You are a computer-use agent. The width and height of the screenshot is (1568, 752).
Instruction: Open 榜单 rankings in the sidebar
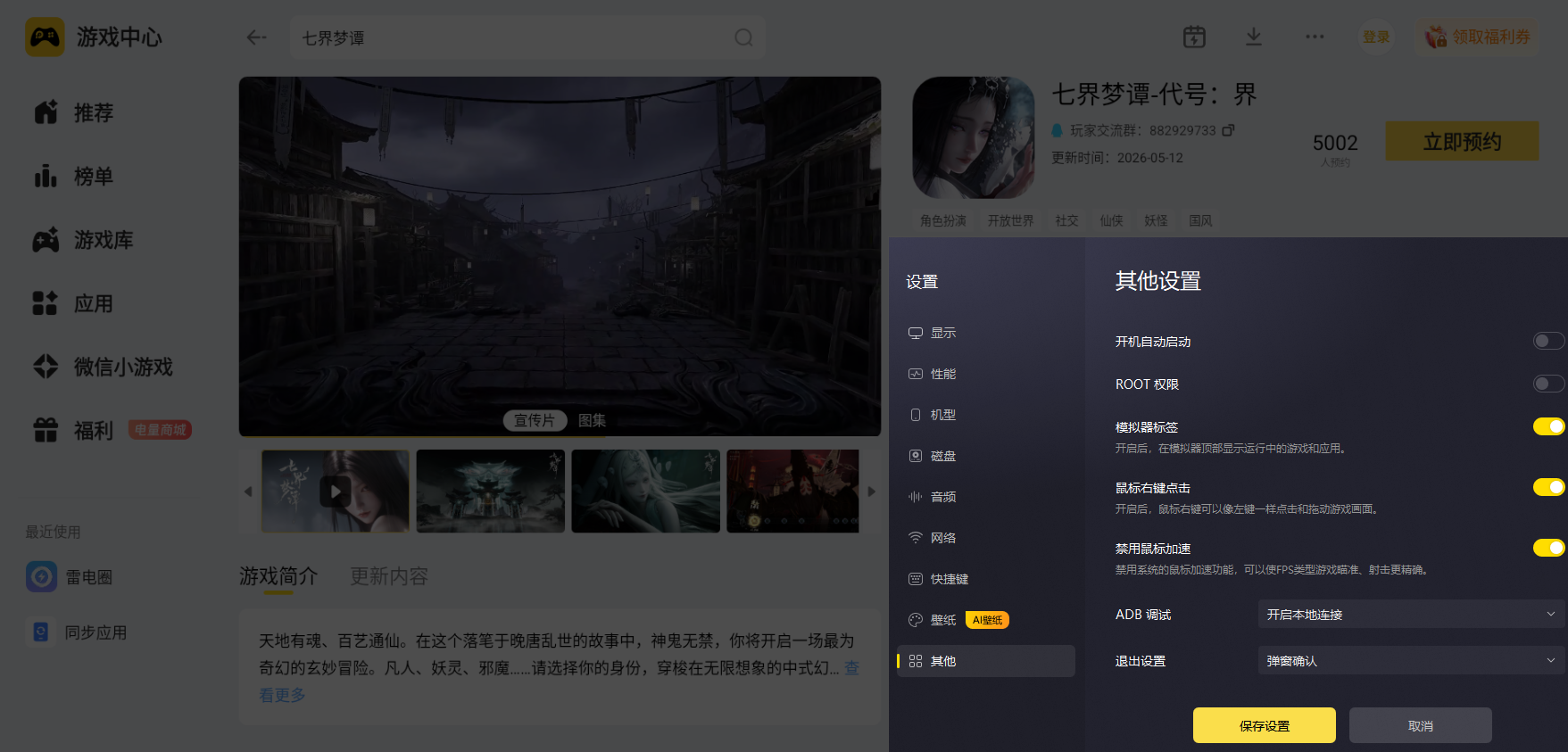(x=74, y=177)
